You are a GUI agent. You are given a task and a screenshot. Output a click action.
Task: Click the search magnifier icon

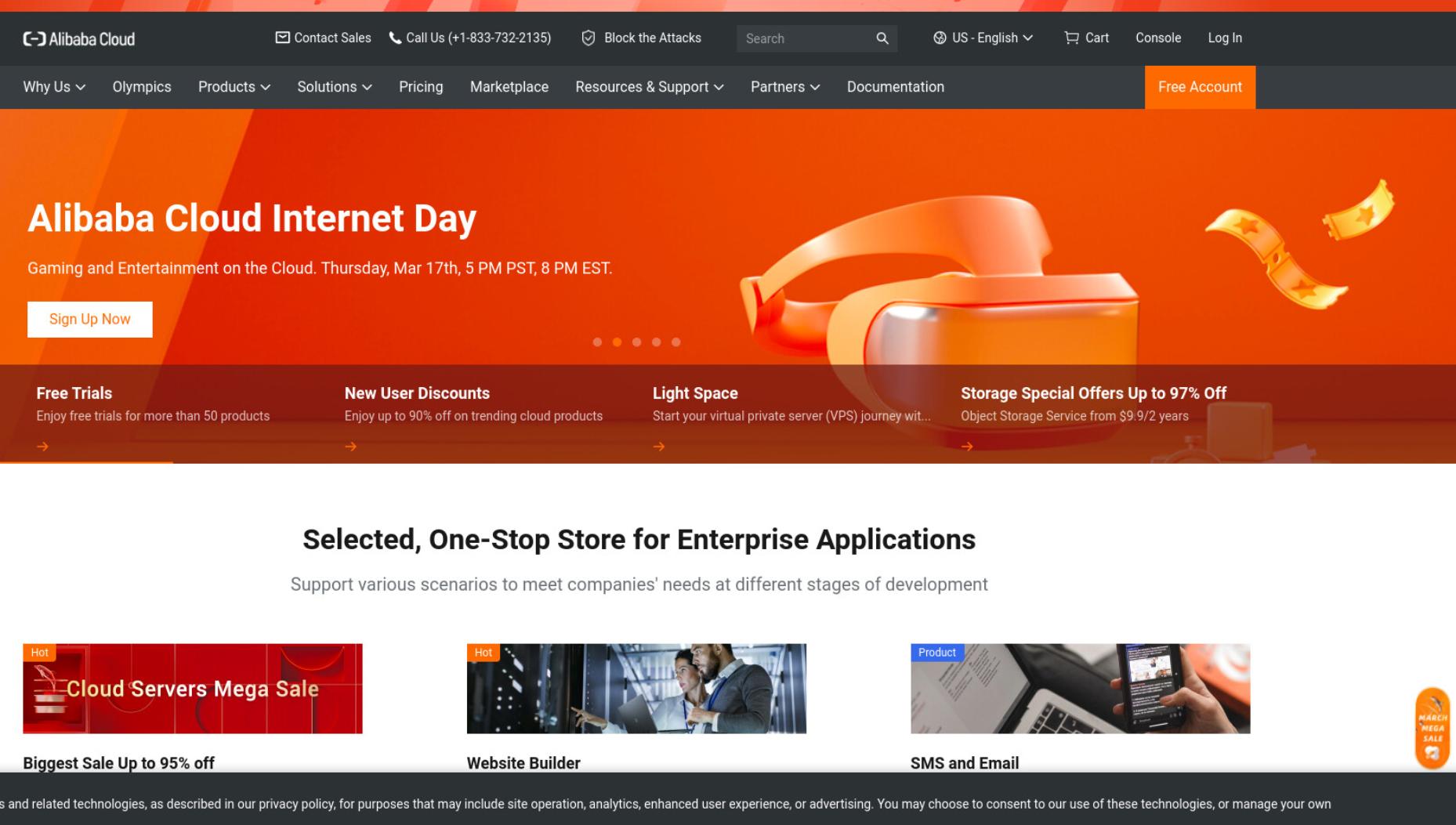[882, 38]
